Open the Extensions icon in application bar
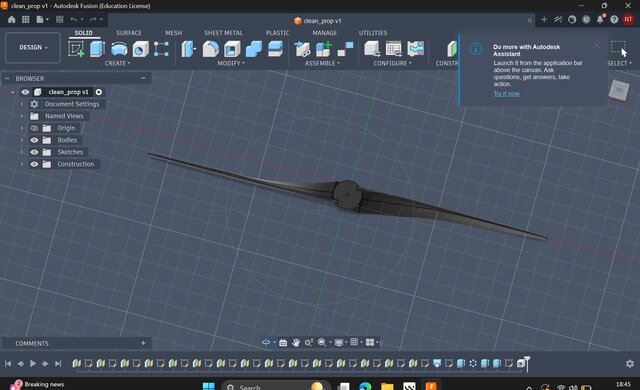Screen dimensions: 640x390 [558, 20]
